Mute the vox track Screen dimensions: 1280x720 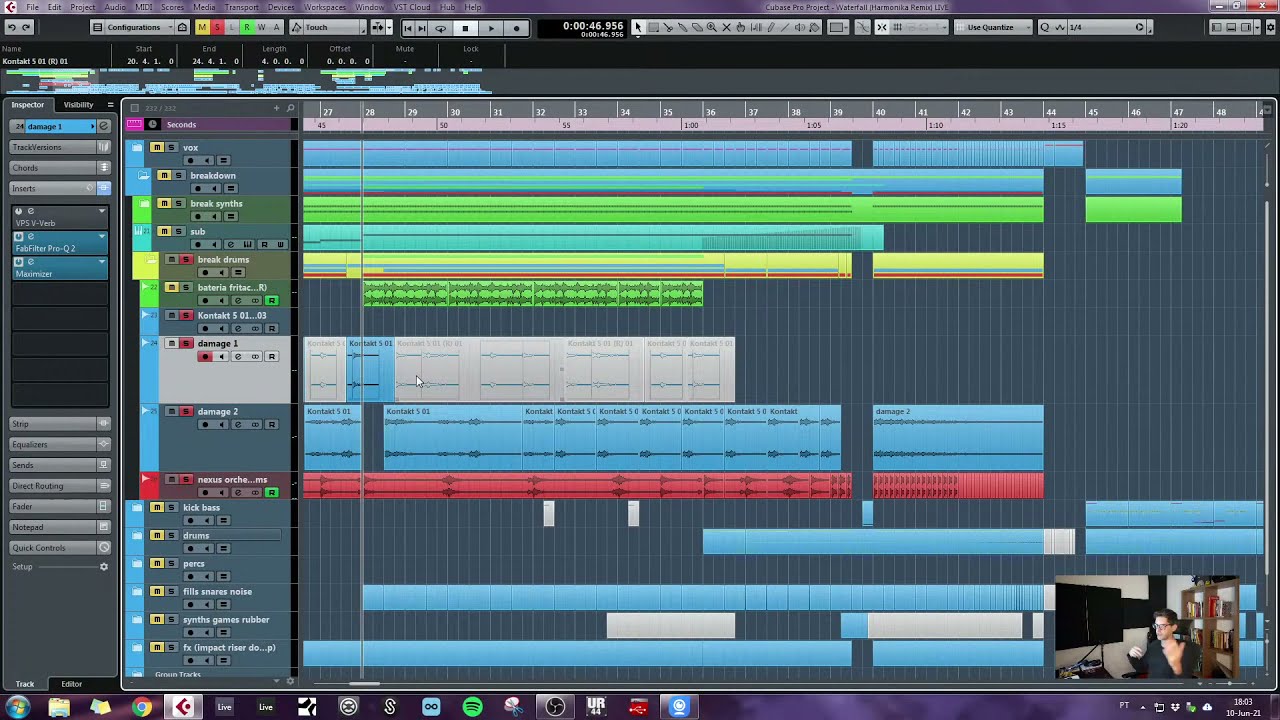pyautogui.click(x=157, y=148)
